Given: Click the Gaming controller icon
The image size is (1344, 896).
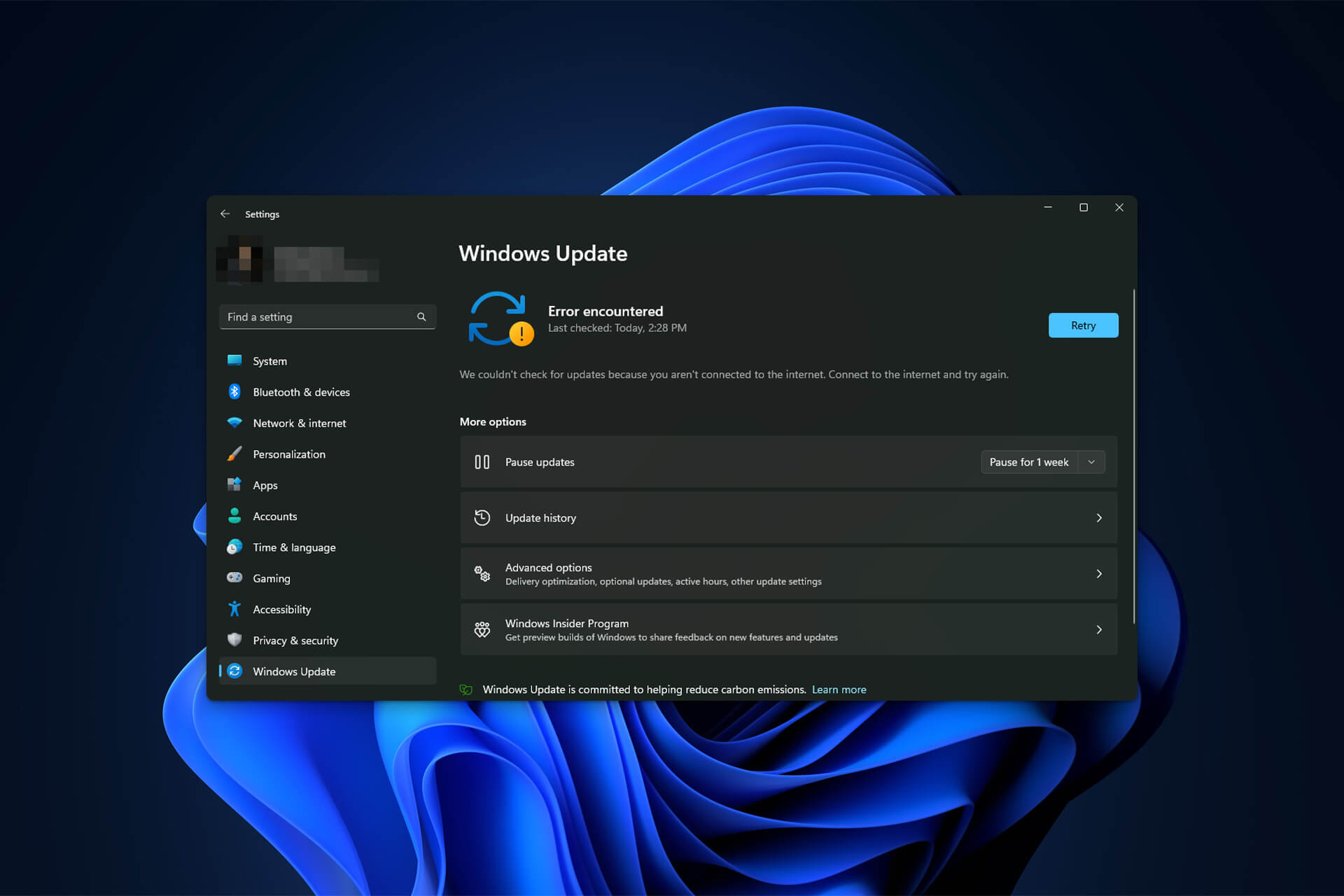Looking at the screenshot, I should click(234, 577).
